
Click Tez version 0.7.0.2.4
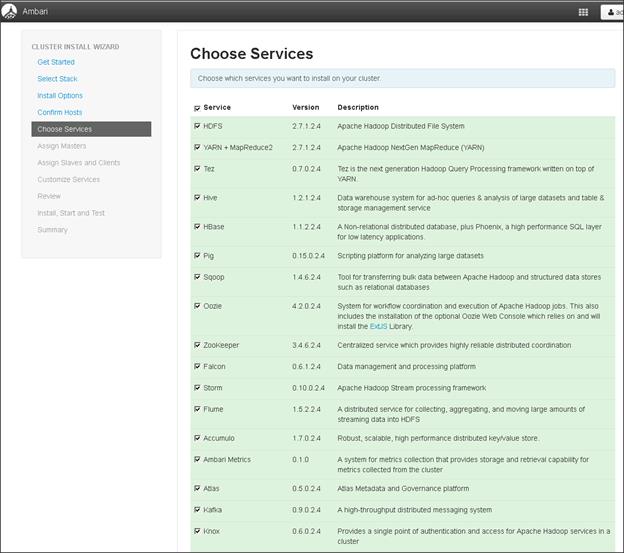click(x=306, y=169)
